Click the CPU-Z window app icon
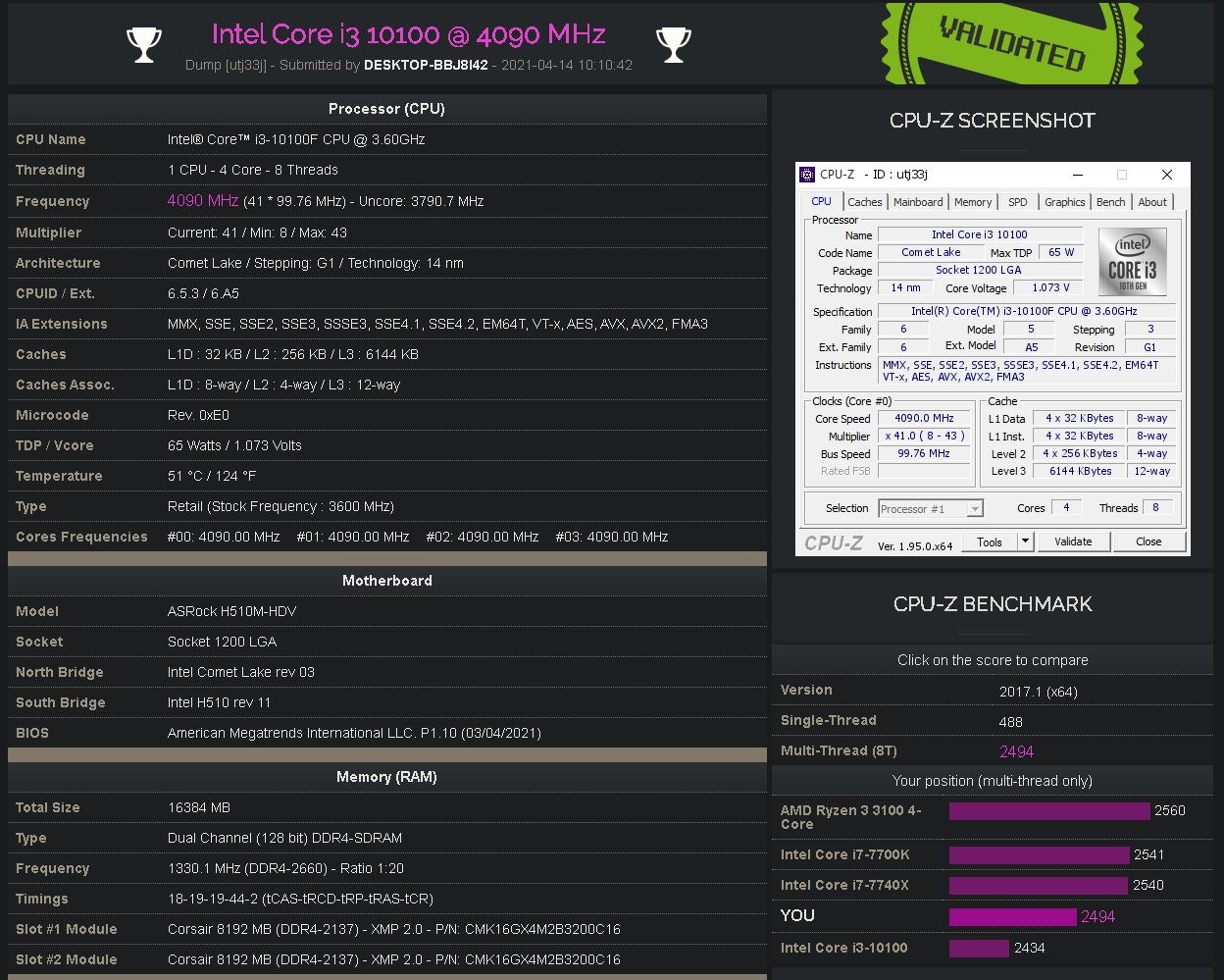 pyautogui.click(x=807, y=175)
